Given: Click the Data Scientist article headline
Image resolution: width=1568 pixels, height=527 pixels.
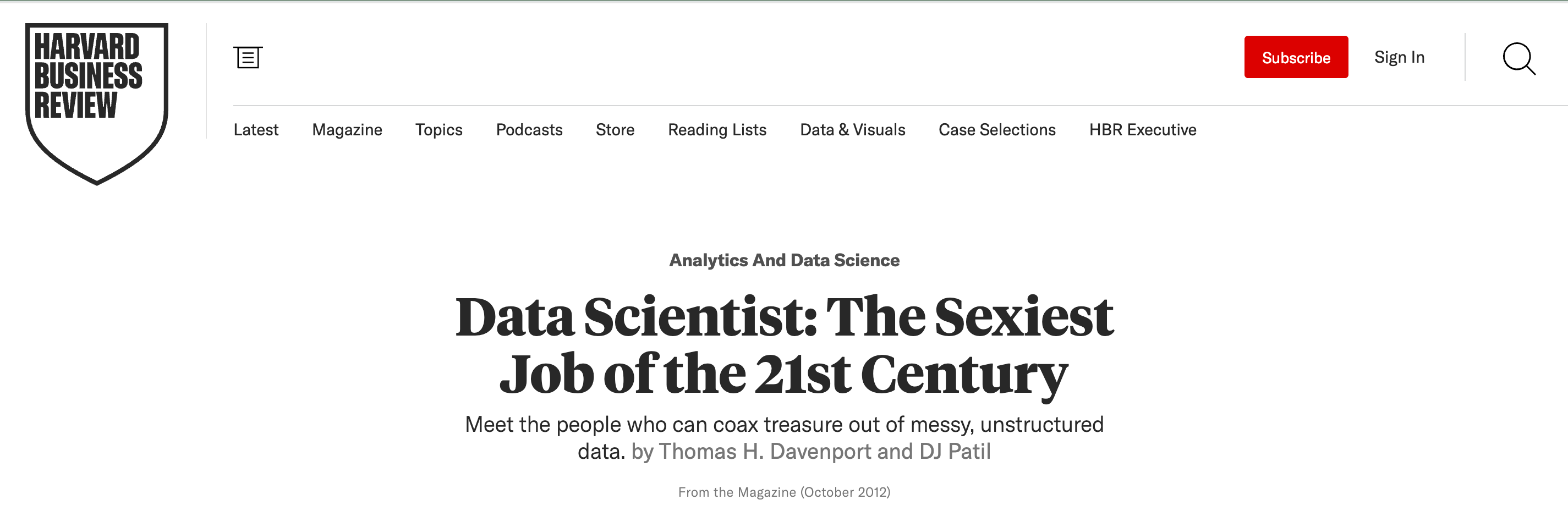Looking at the screenshot, I should click(x=784, y=344).
